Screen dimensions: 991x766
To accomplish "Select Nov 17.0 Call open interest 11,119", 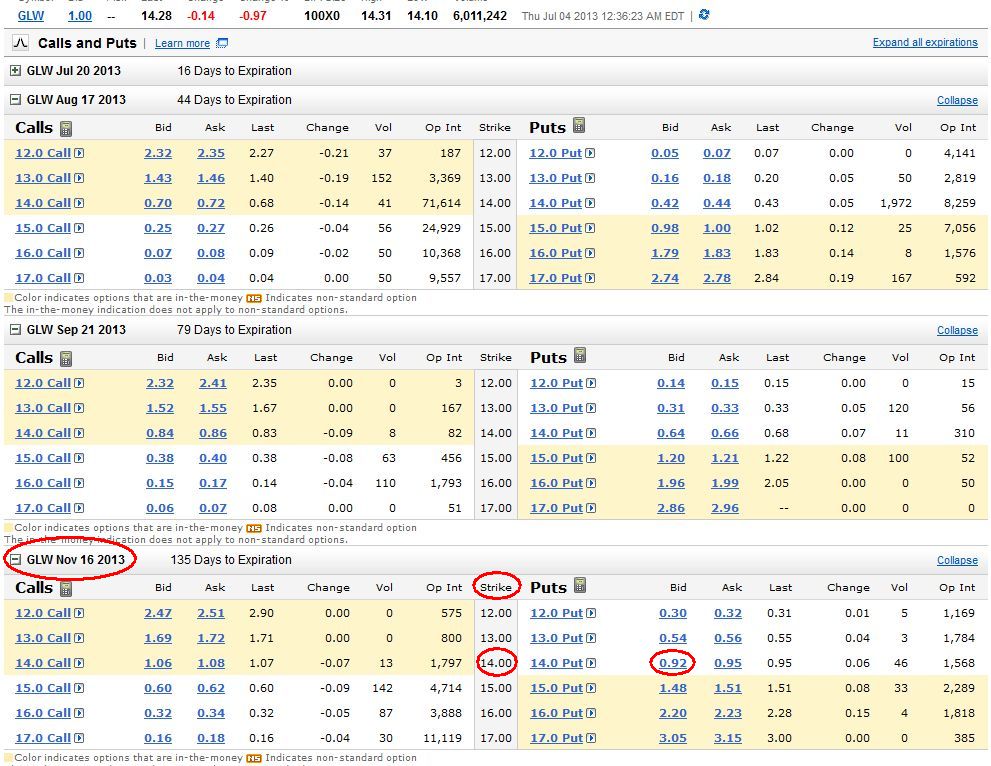I will click(x=442, y=738).
